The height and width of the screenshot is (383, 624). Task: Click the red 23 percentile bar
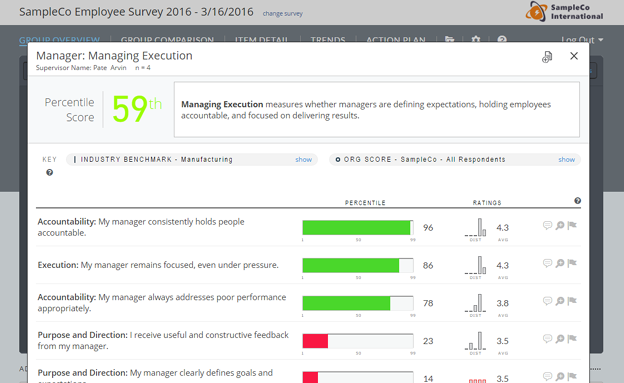(315, 341)
